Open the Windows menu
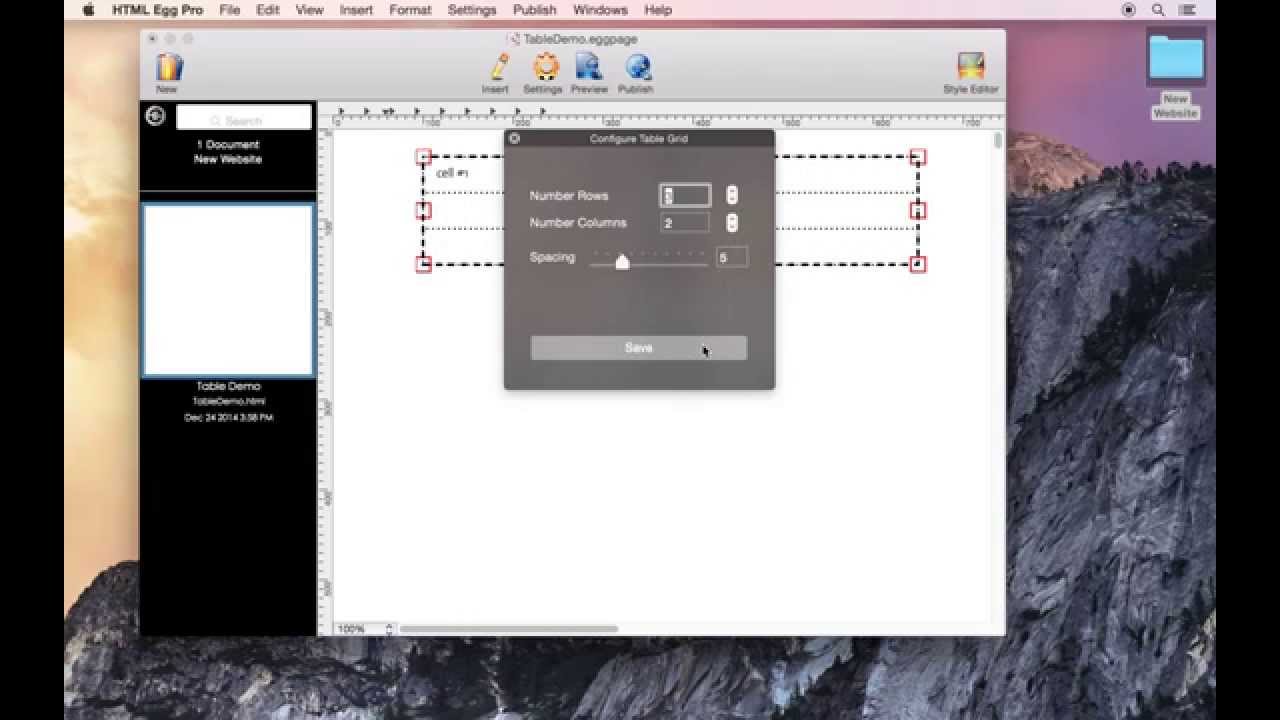Screen dimensions: 1280x720 click(x=600, y=10)
